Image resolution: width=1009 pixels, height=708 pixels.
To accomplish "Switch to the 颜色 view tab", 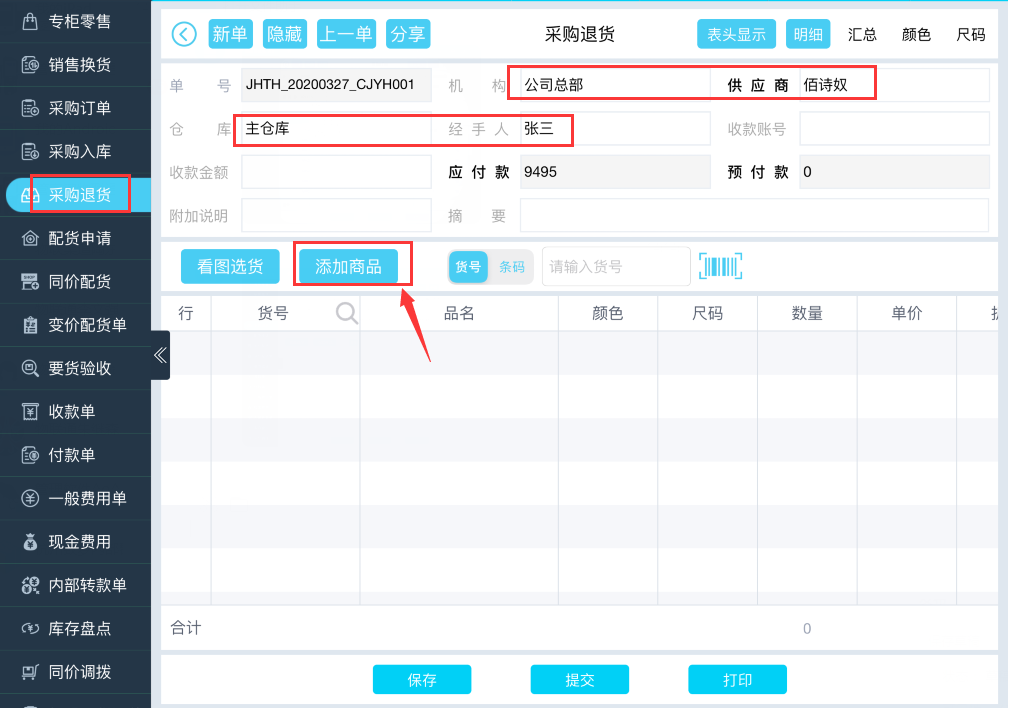I will click(916, 34).
